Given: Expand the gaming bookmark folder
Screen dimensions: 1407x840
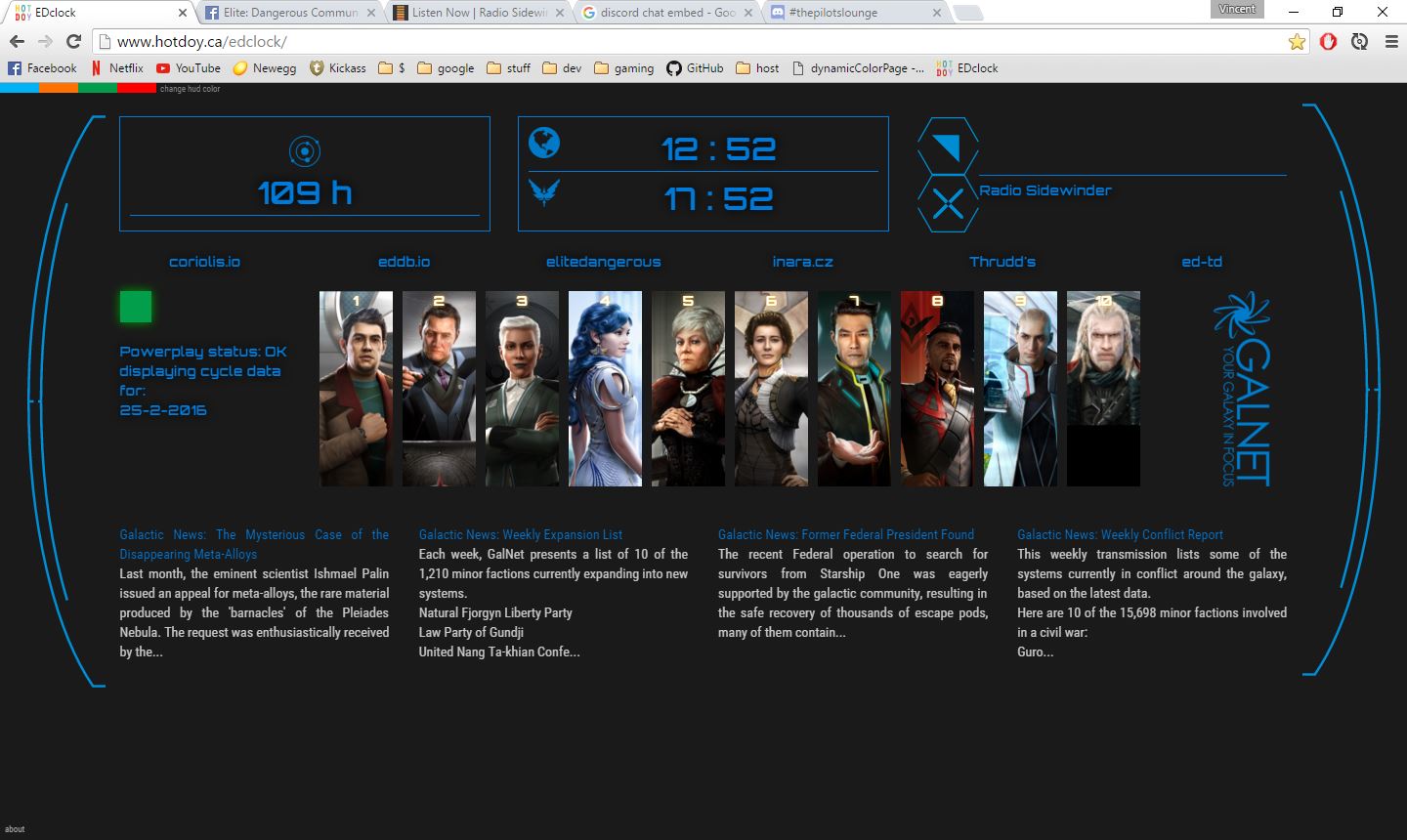Looking at the screenshot, I should [624, 68].
